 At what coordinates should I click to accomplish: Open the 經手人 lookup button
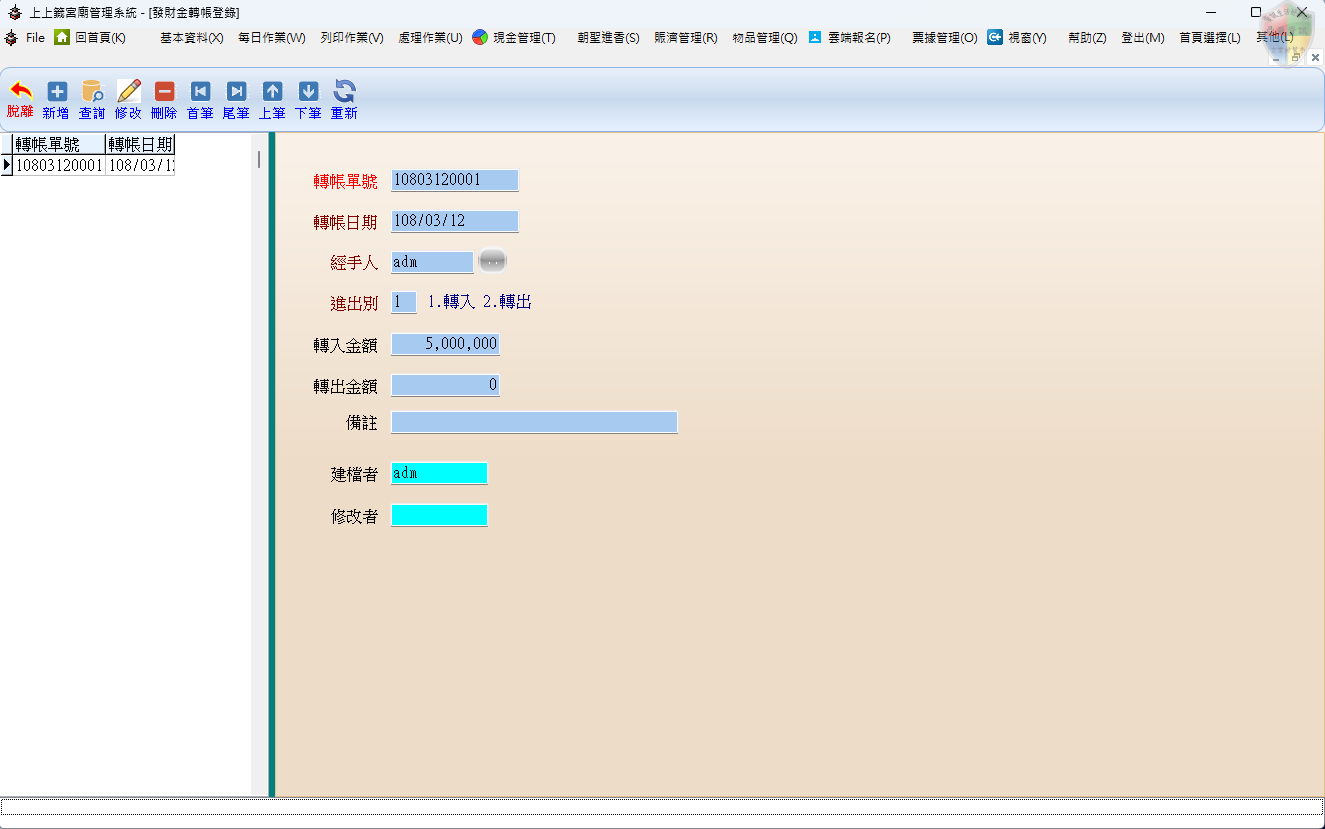[x=492, y=261]
